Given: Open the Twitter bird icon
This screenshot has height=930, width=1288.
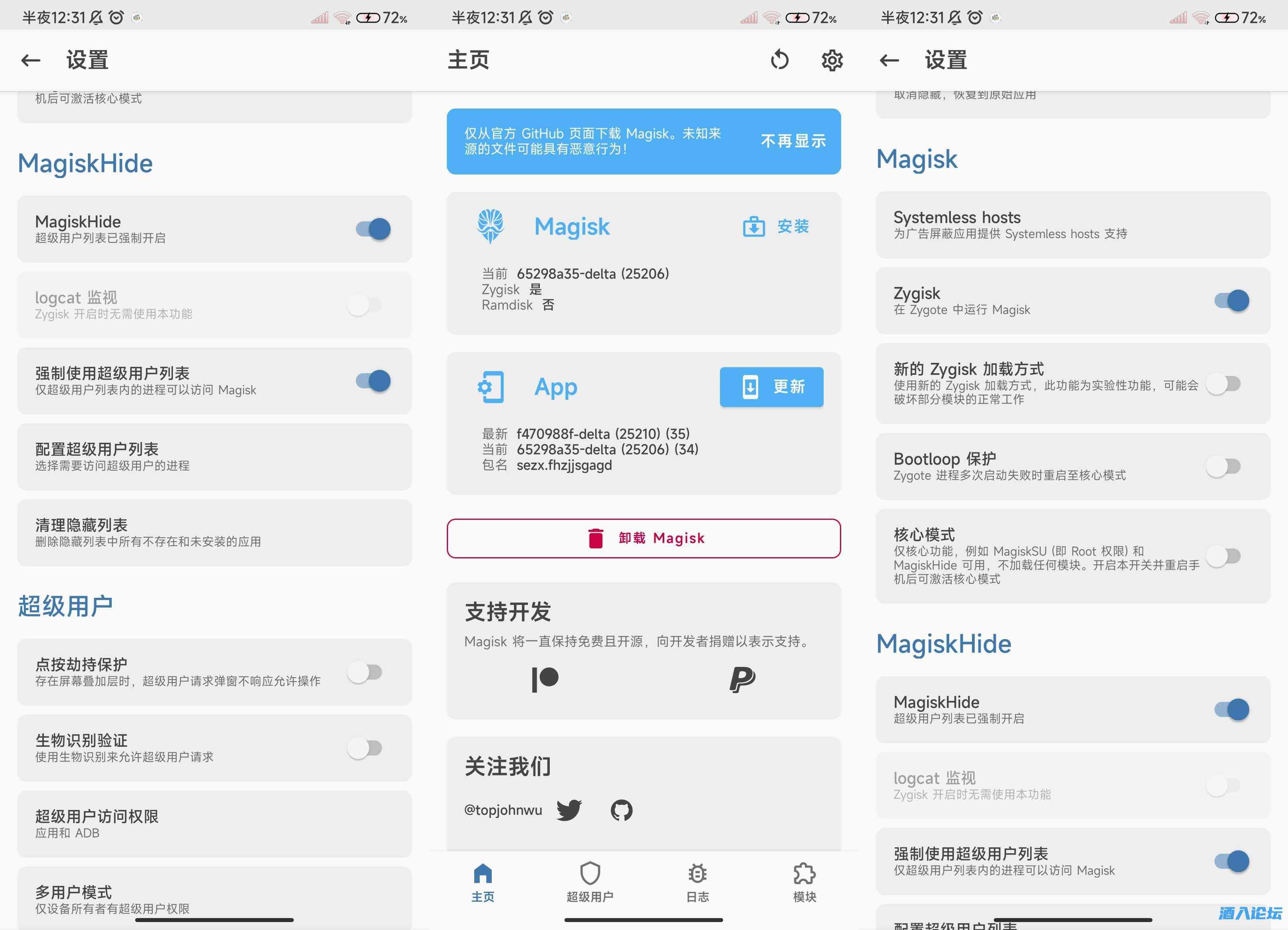Looking at the screenshot, I should pos(569,810).
